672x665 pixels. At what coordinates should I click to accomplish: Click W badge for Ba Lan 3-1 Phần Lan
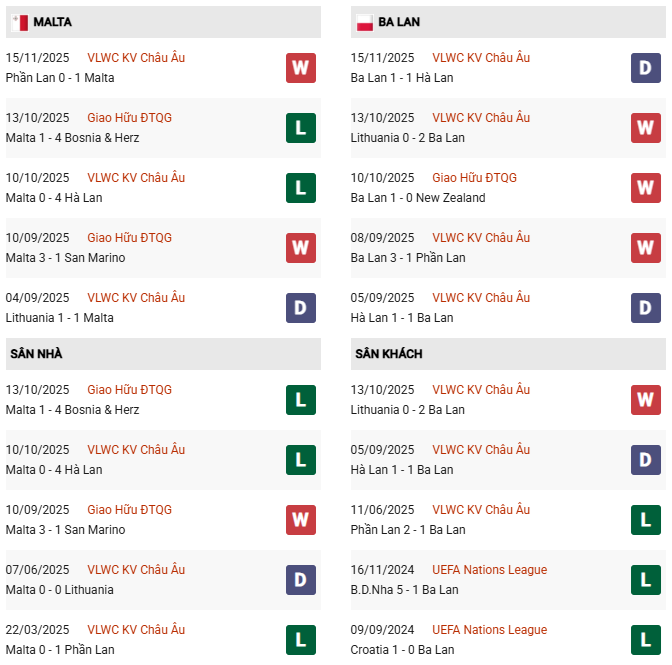coord(646,248)
